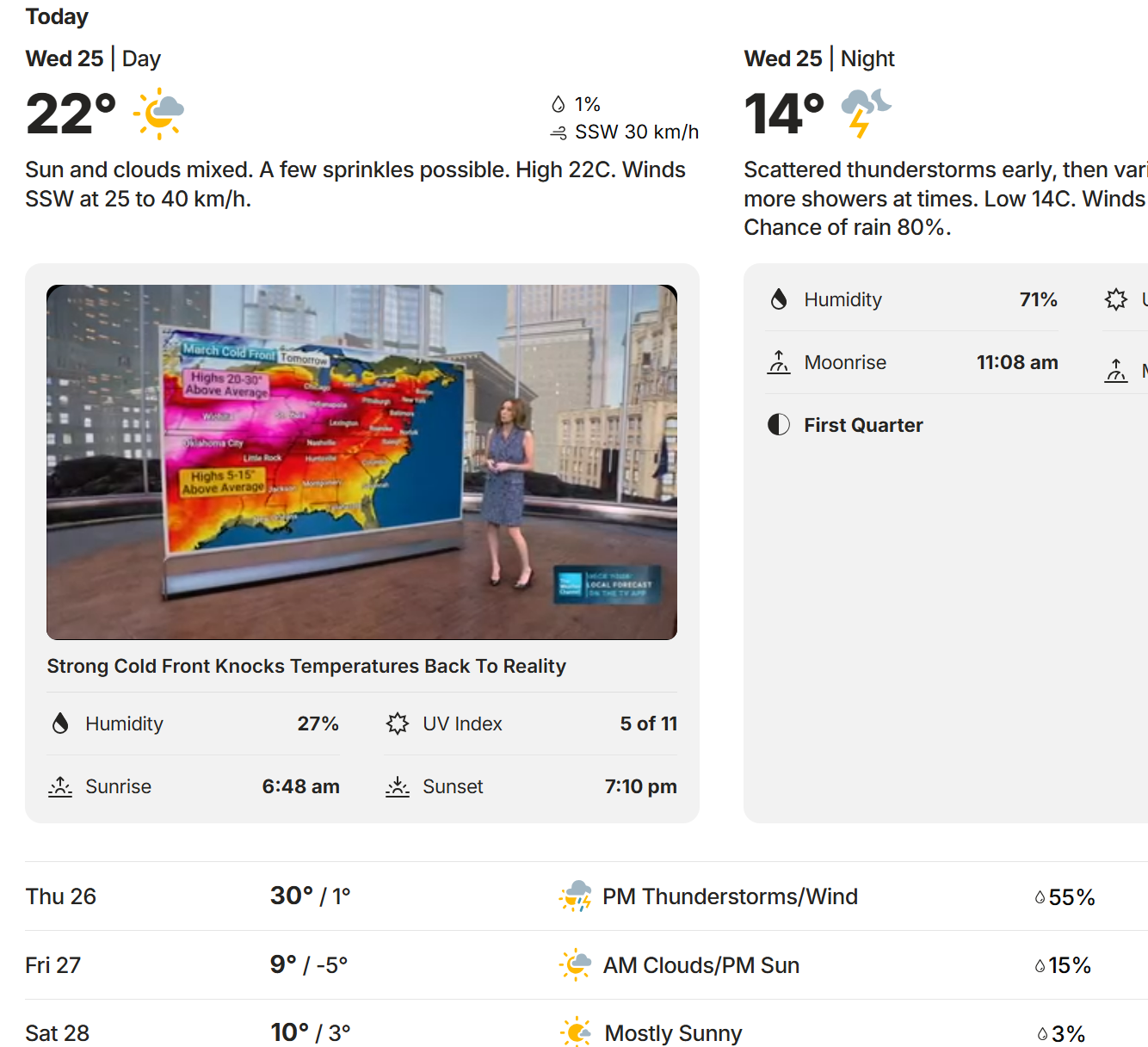
Task: Click the First Quarter moon phase icon
Action: (779, 425)
